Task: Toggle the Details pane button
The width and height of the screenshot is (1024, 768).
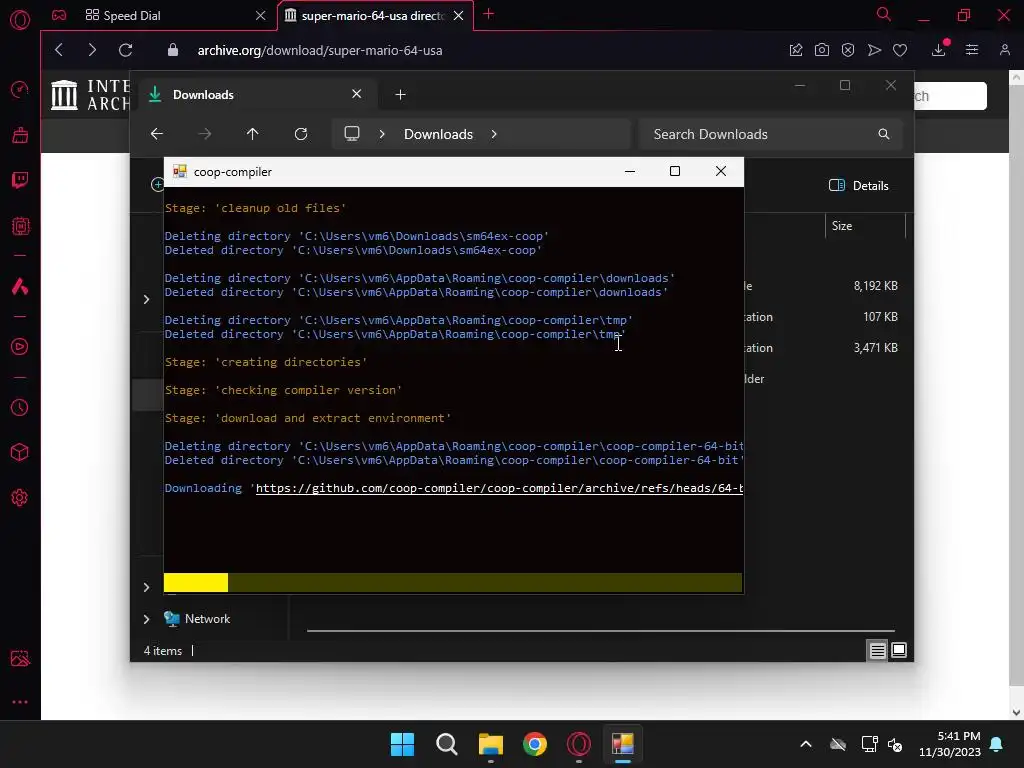Action: click(x=858, y=185)
